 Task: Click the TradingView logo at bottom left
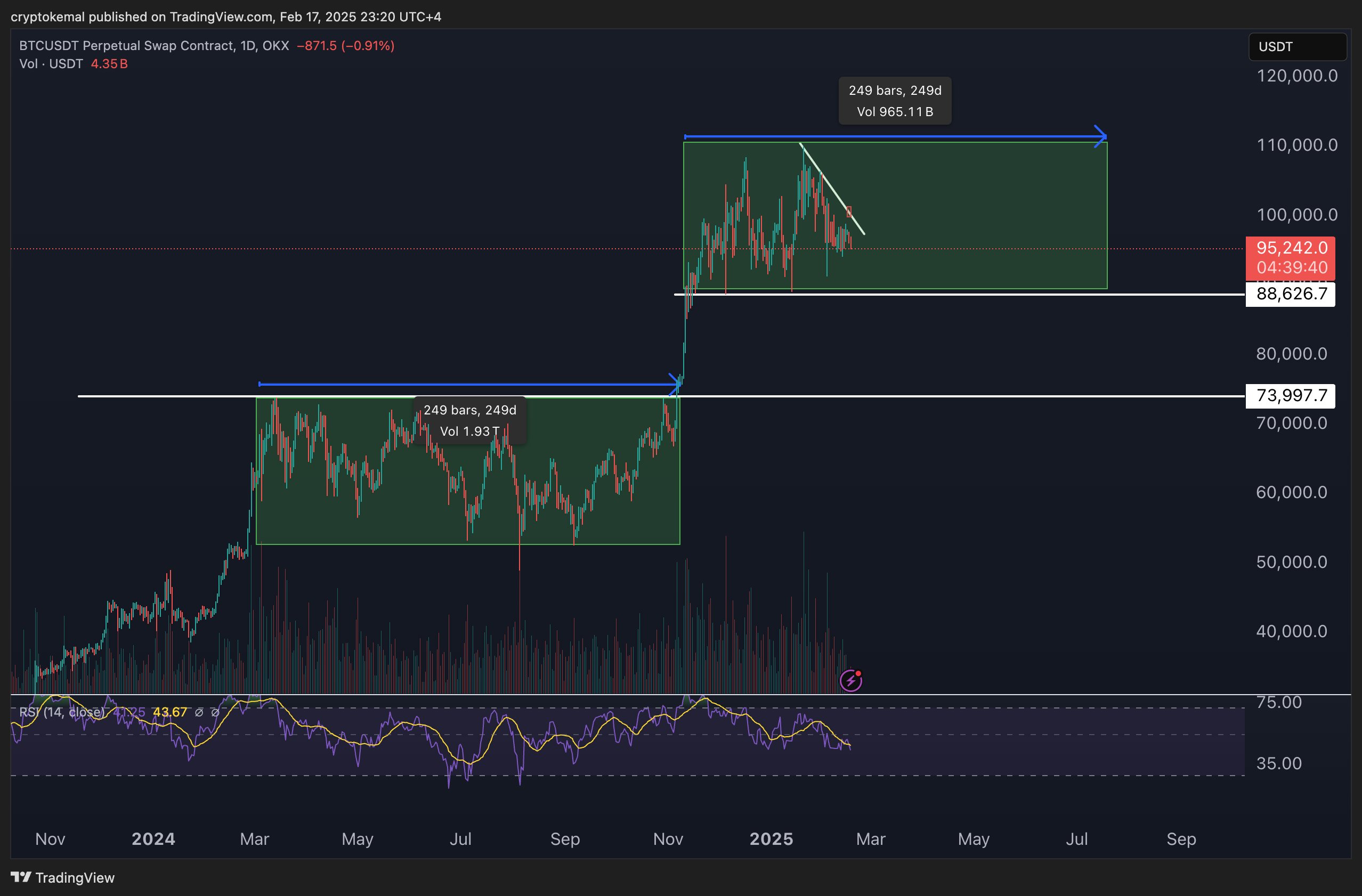click(x=62, y=877)
